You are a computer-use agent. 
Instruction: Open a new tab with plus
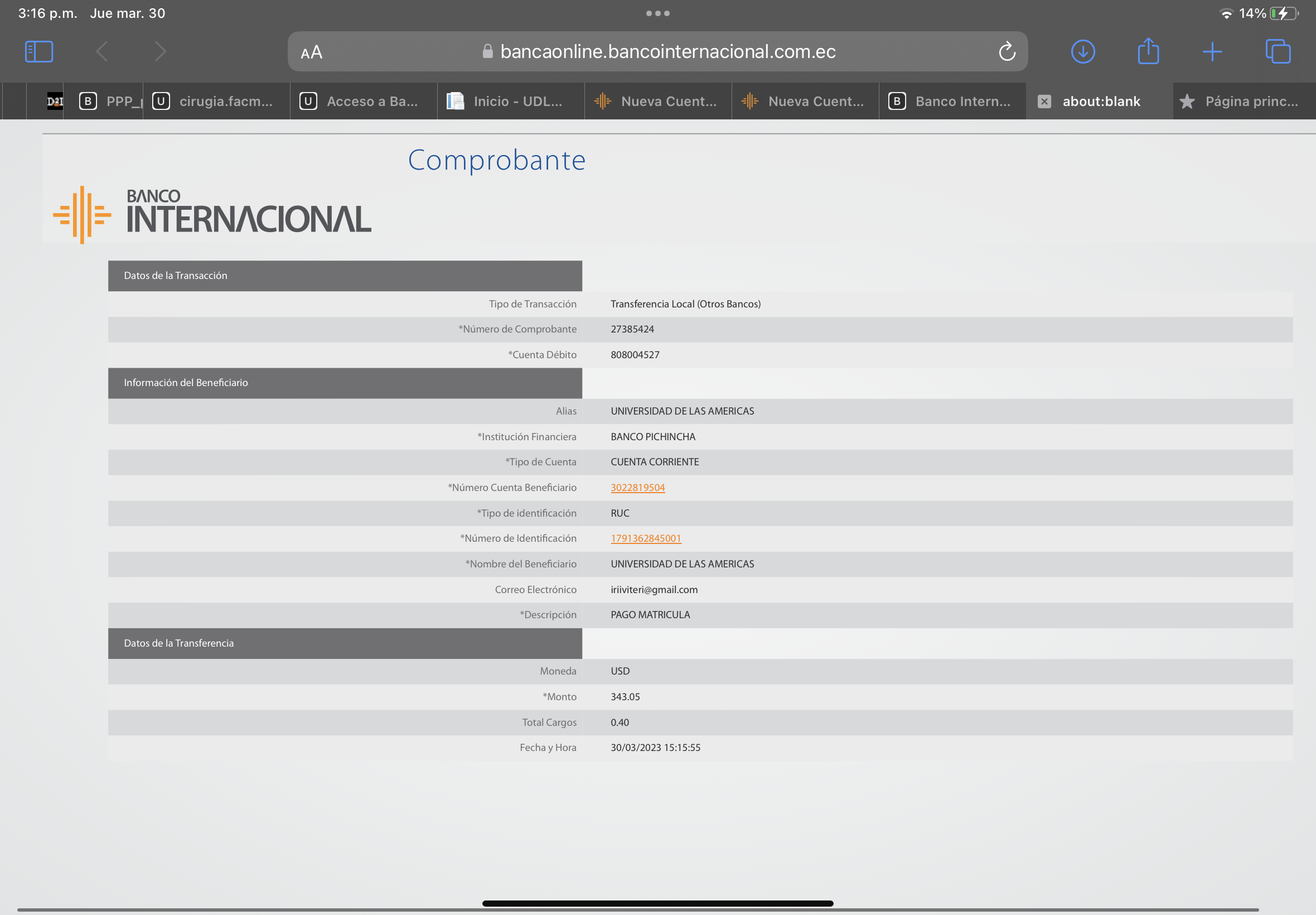[1212, 51]
